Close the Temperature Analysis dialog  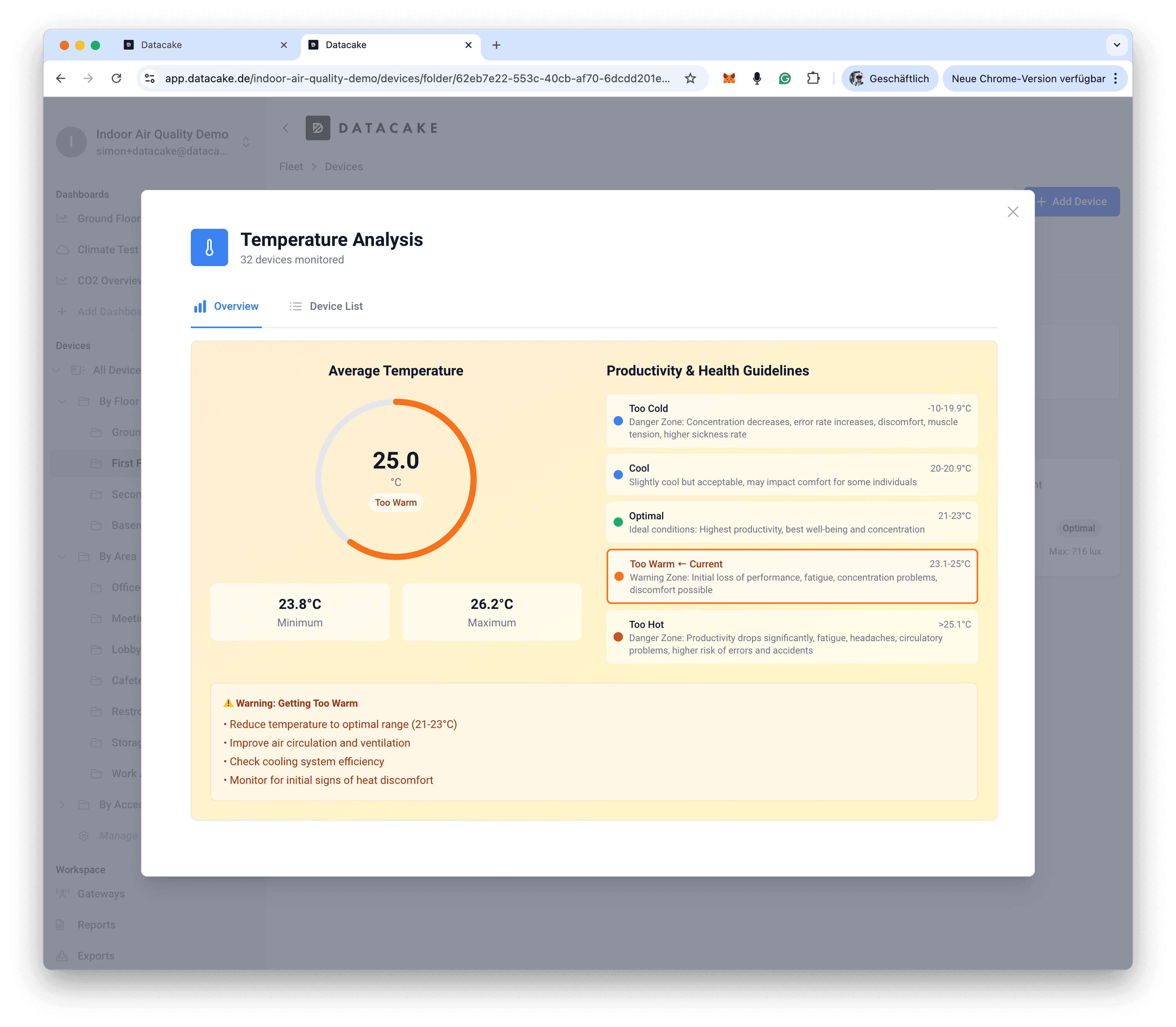click(x=1013, y=211)
